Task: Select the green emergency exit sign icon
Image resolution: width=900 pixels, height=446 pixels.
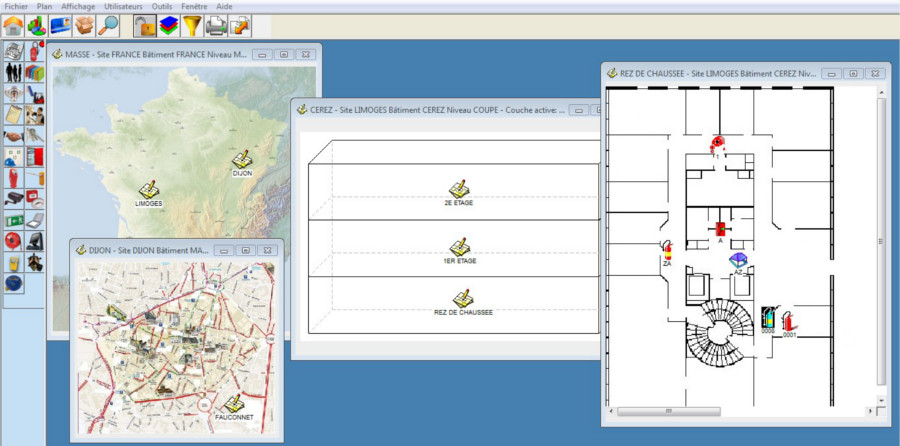Action: point(14,220)
